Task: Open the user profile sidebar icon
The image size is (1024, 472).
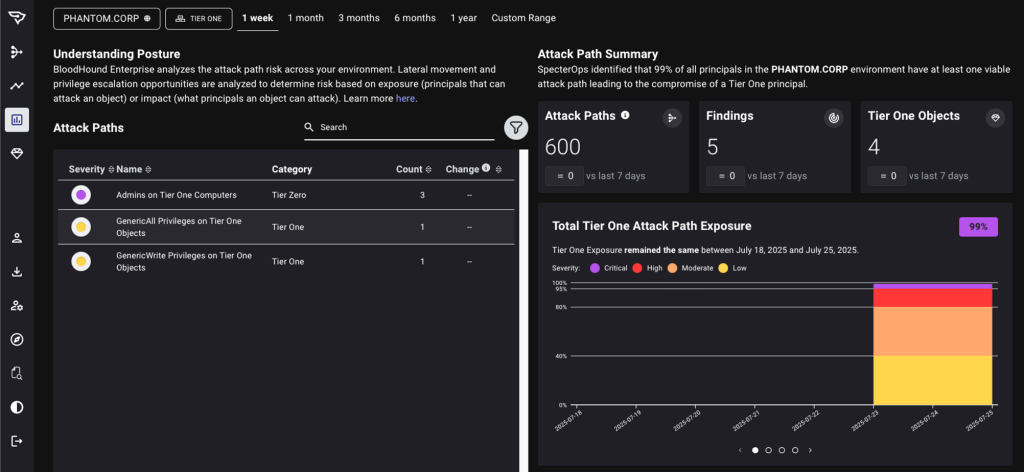Action: (17, 238)
